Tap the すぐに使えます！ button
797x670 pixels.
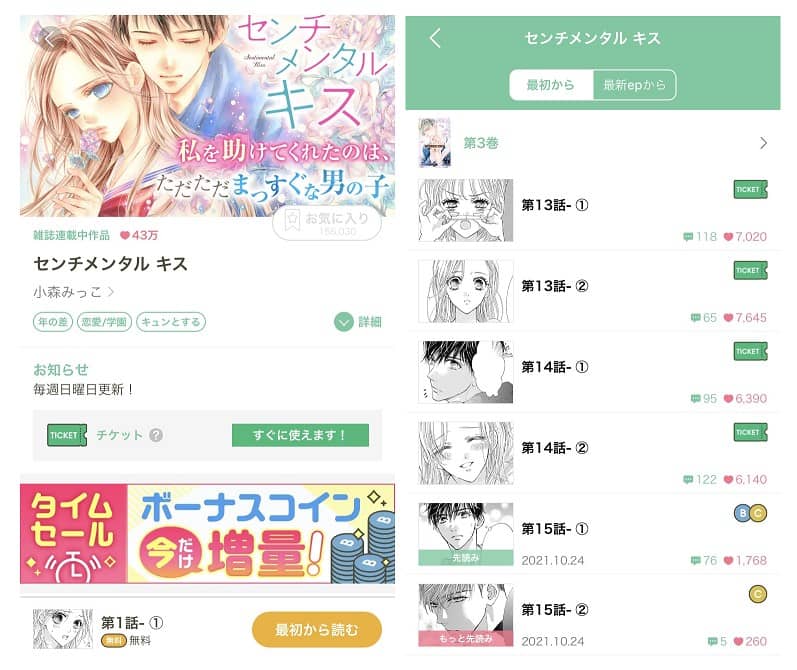point(300,435)
